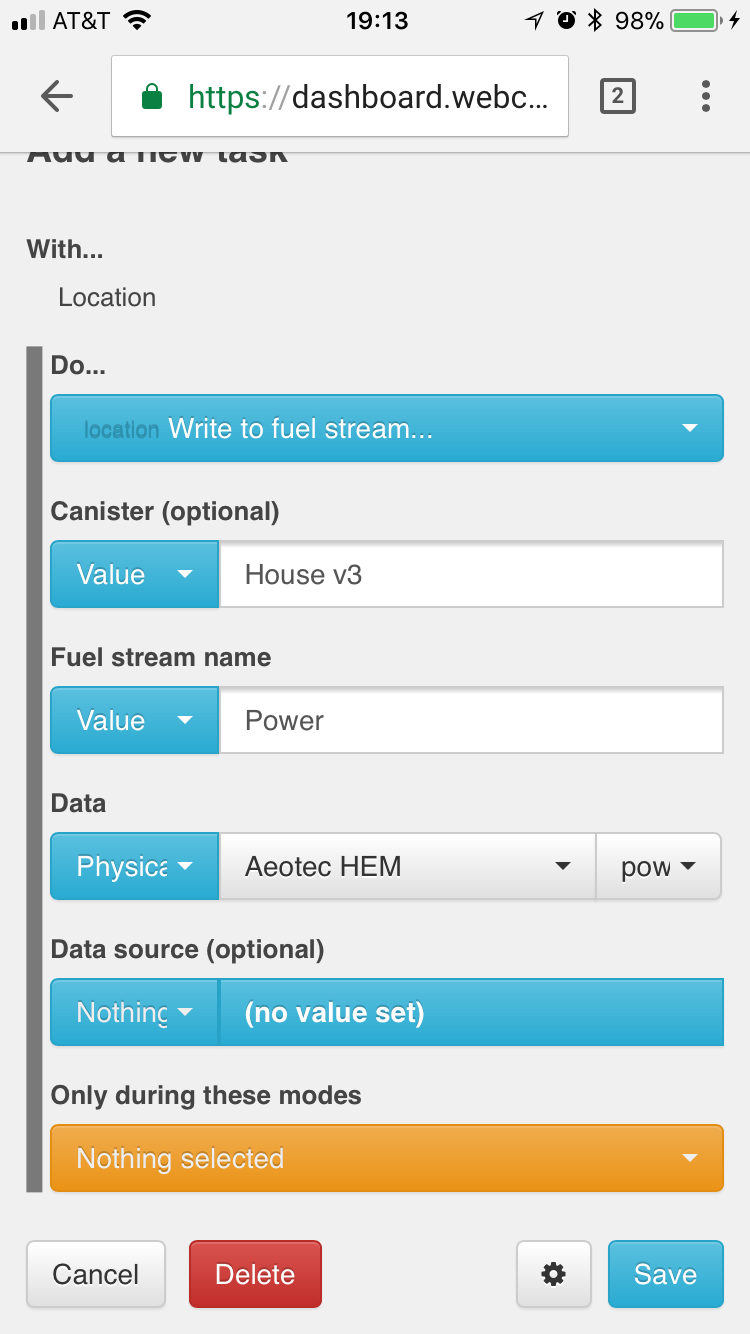Expand the 'Nothing selected' modes dropdown
Viewport: 750px width, 1334px height.
[x=386, y=1158]
